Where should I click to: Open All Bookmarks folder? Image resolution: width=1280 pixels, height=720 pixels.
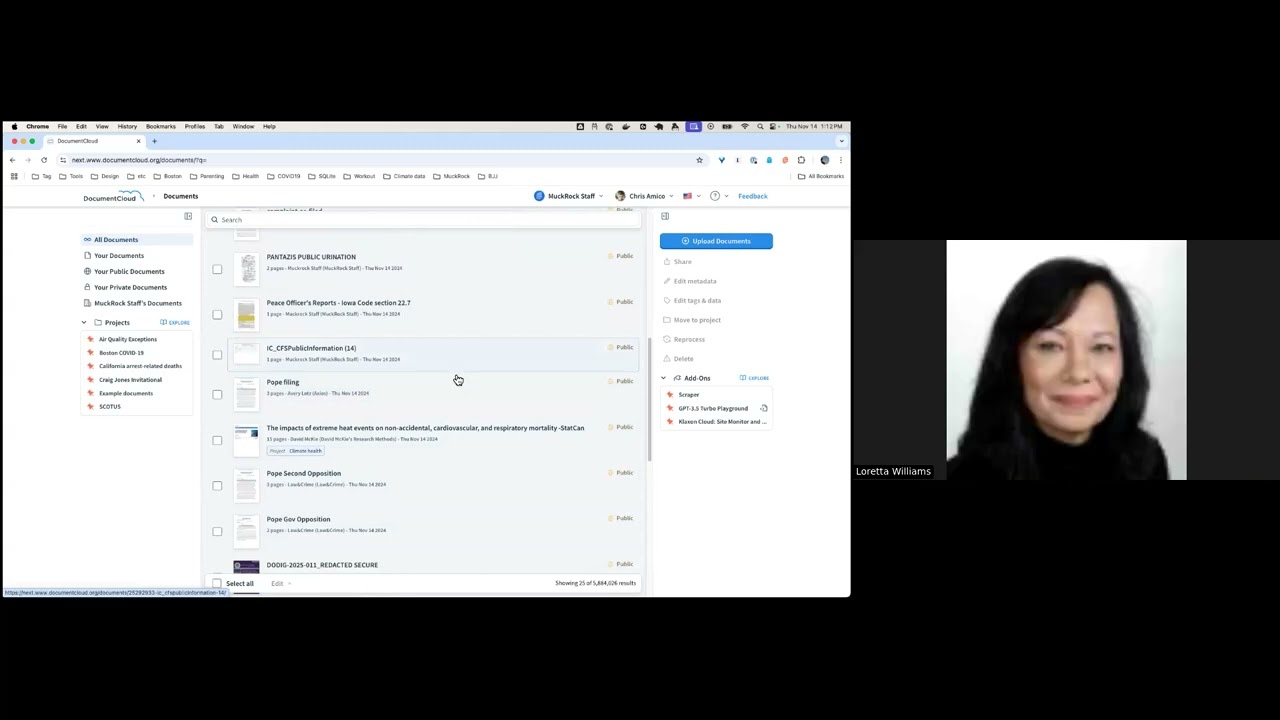click(821, 176)
